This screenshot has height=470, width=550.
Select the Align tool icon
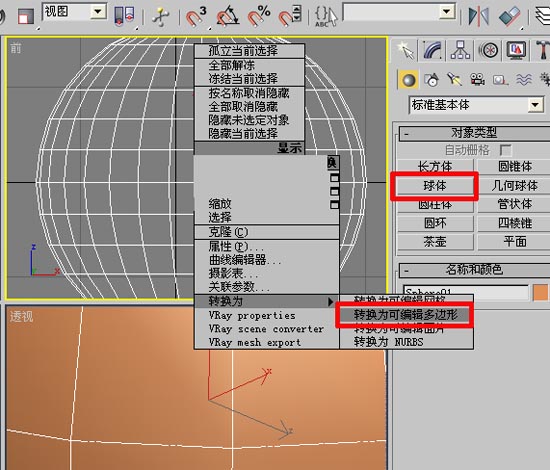(510, 16)
